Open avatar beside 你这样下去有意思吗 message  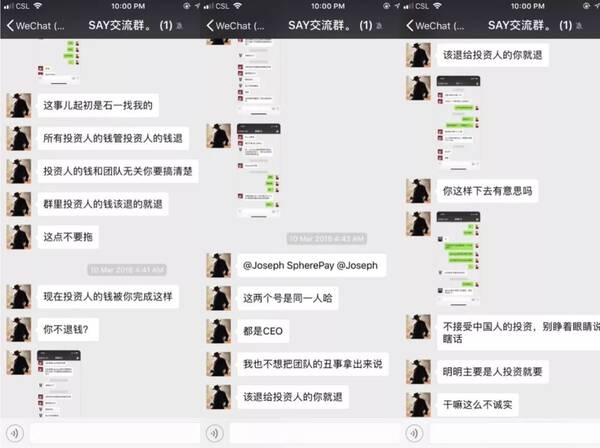tap(418, 191)
